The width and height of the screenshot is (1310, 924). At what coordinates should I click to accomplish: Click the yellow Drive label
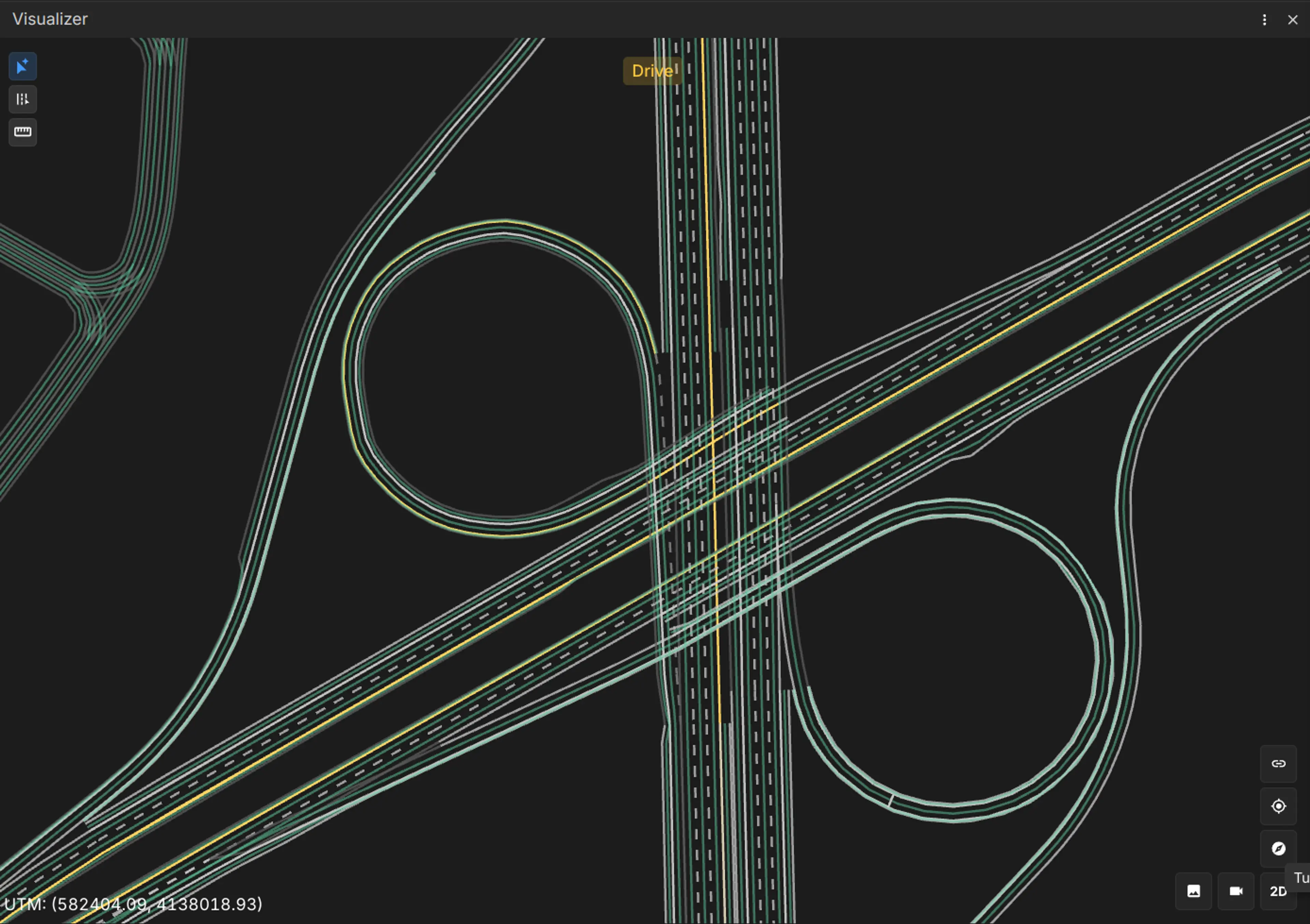(x=653, y=71)
